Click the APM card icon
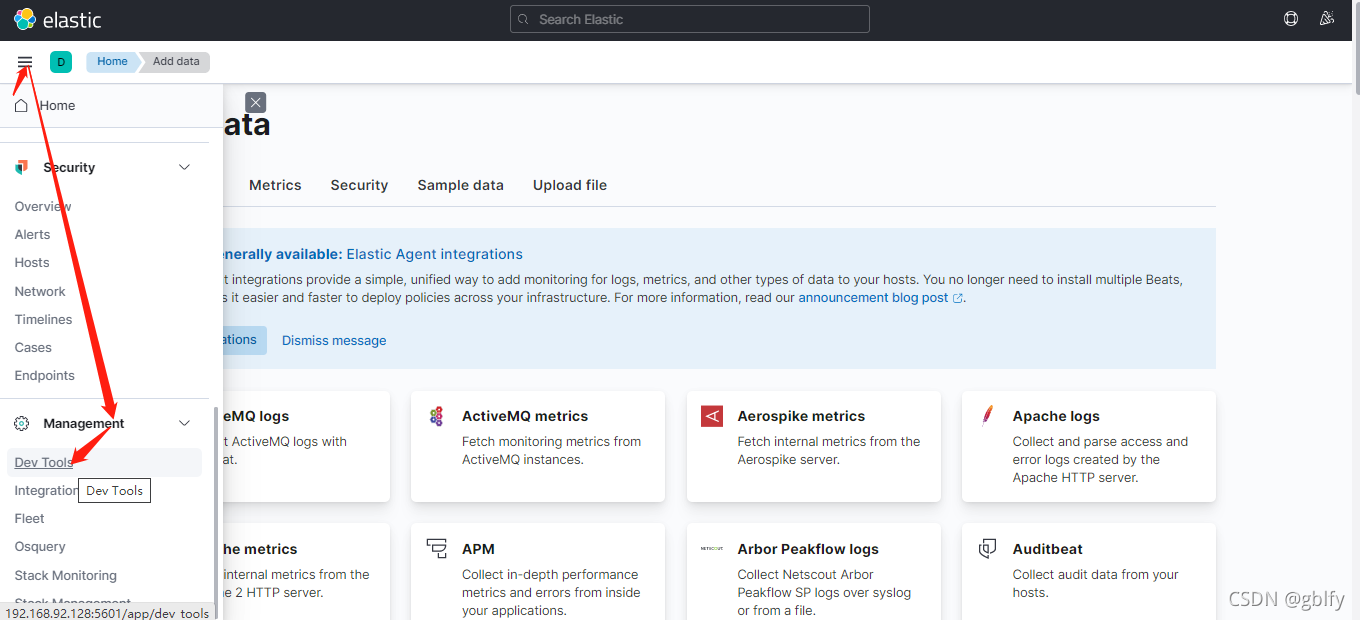The width and height of the screenshot is (1360, 620). point(436,548)
